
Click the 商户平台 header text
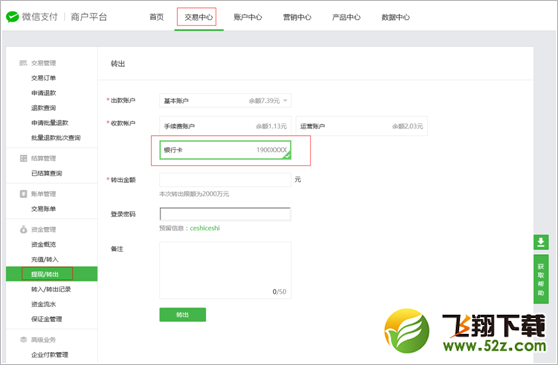[x=89, y=17]
